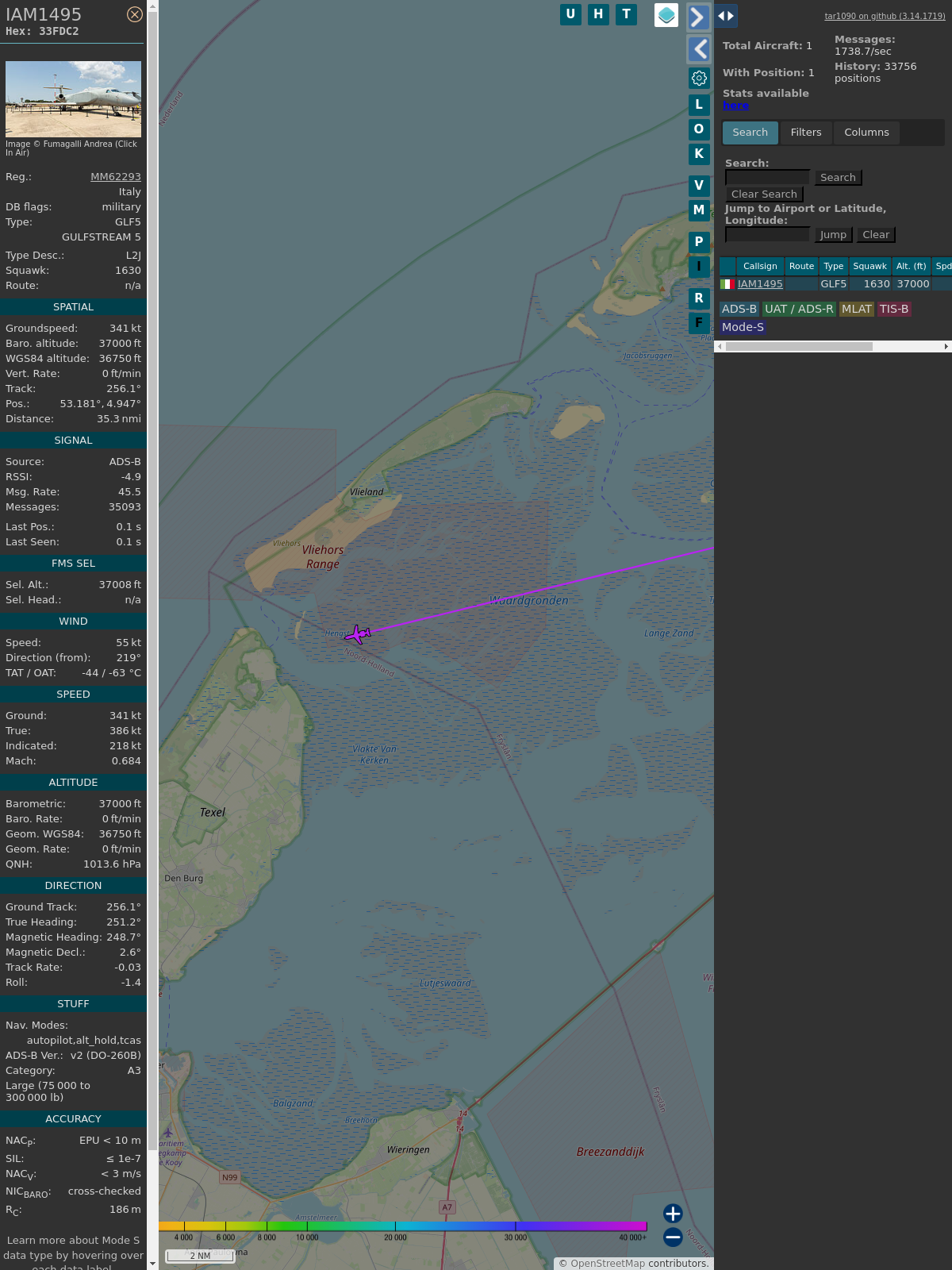Switch to the Filters tab
Screen dimensions: 952x1270
[x=806, y=133]
